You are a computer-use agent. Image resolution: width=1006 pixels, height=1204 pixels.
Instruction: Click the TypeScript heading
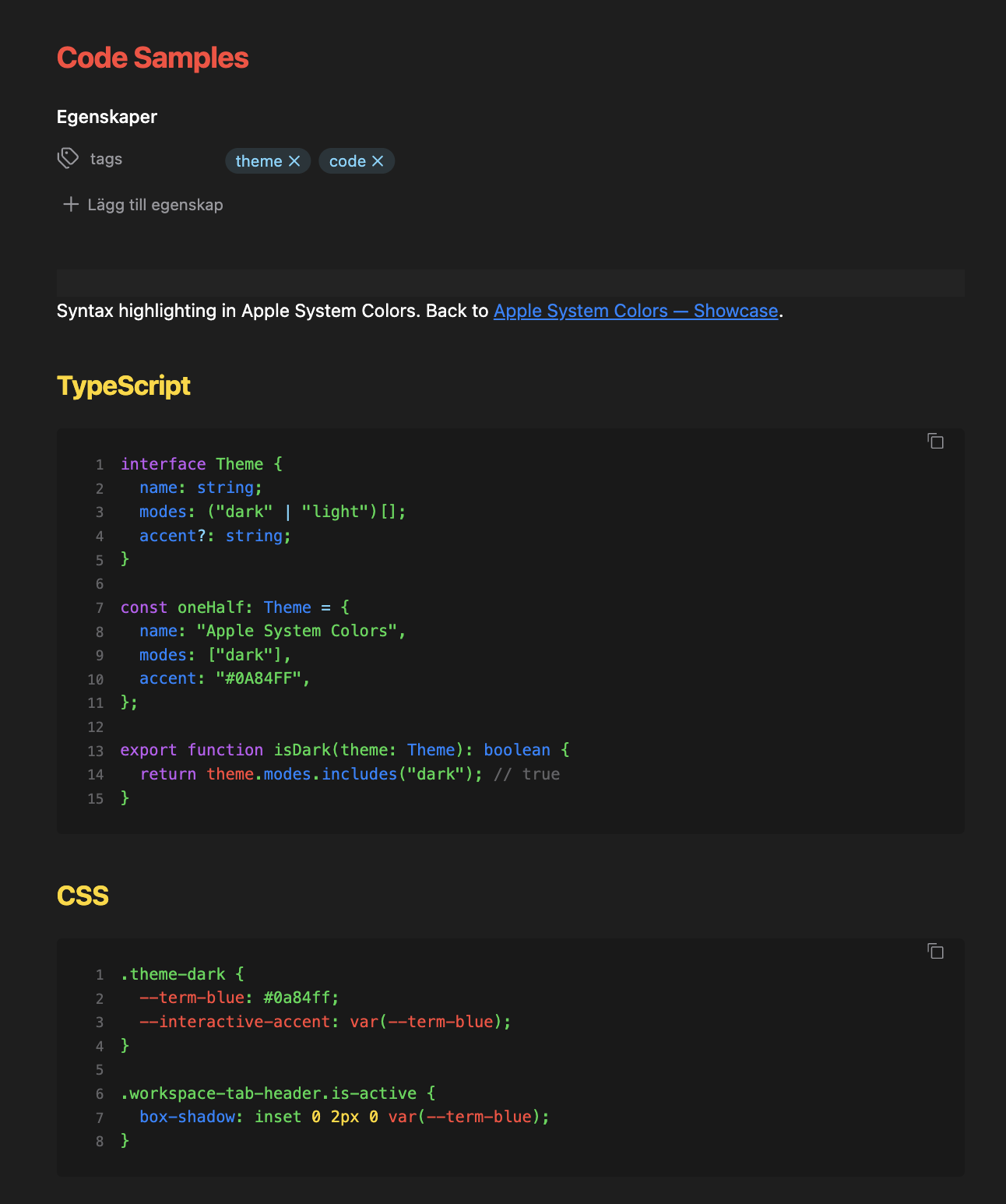pos(124,385)
